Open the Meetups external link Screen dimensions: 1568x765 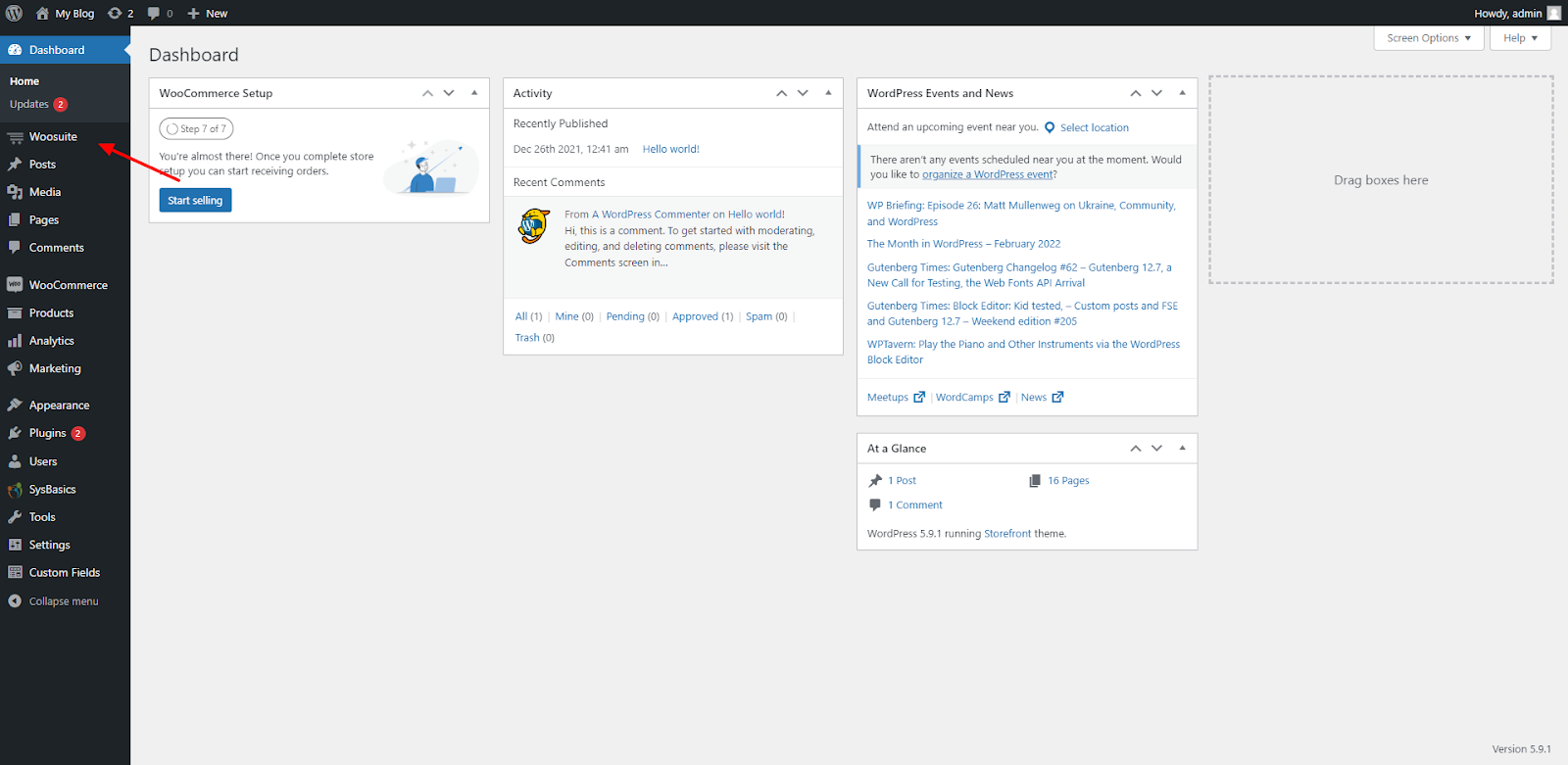point(896,398)
